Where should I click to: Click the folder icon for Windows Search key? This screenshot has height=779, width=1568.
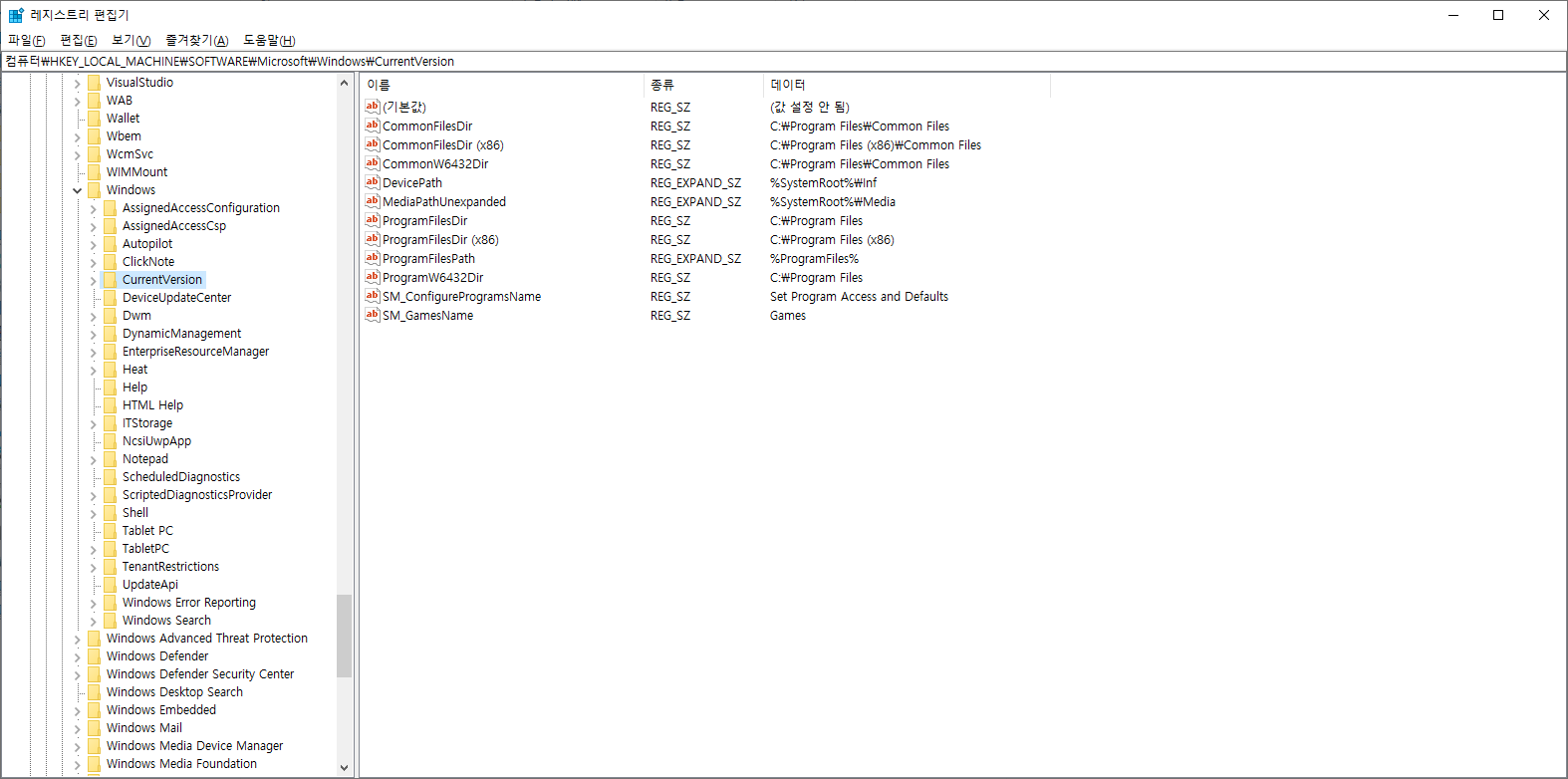pos(111,621)
